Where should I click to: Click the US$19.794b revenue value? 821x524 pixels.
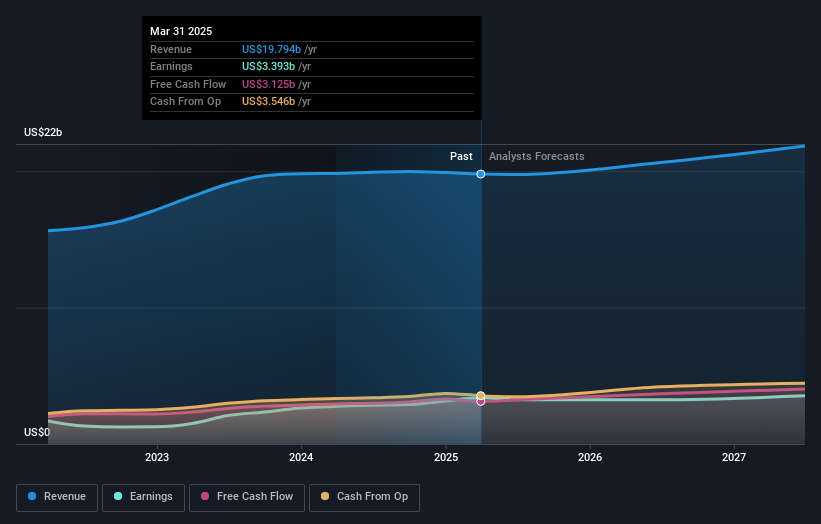[271, 49]
